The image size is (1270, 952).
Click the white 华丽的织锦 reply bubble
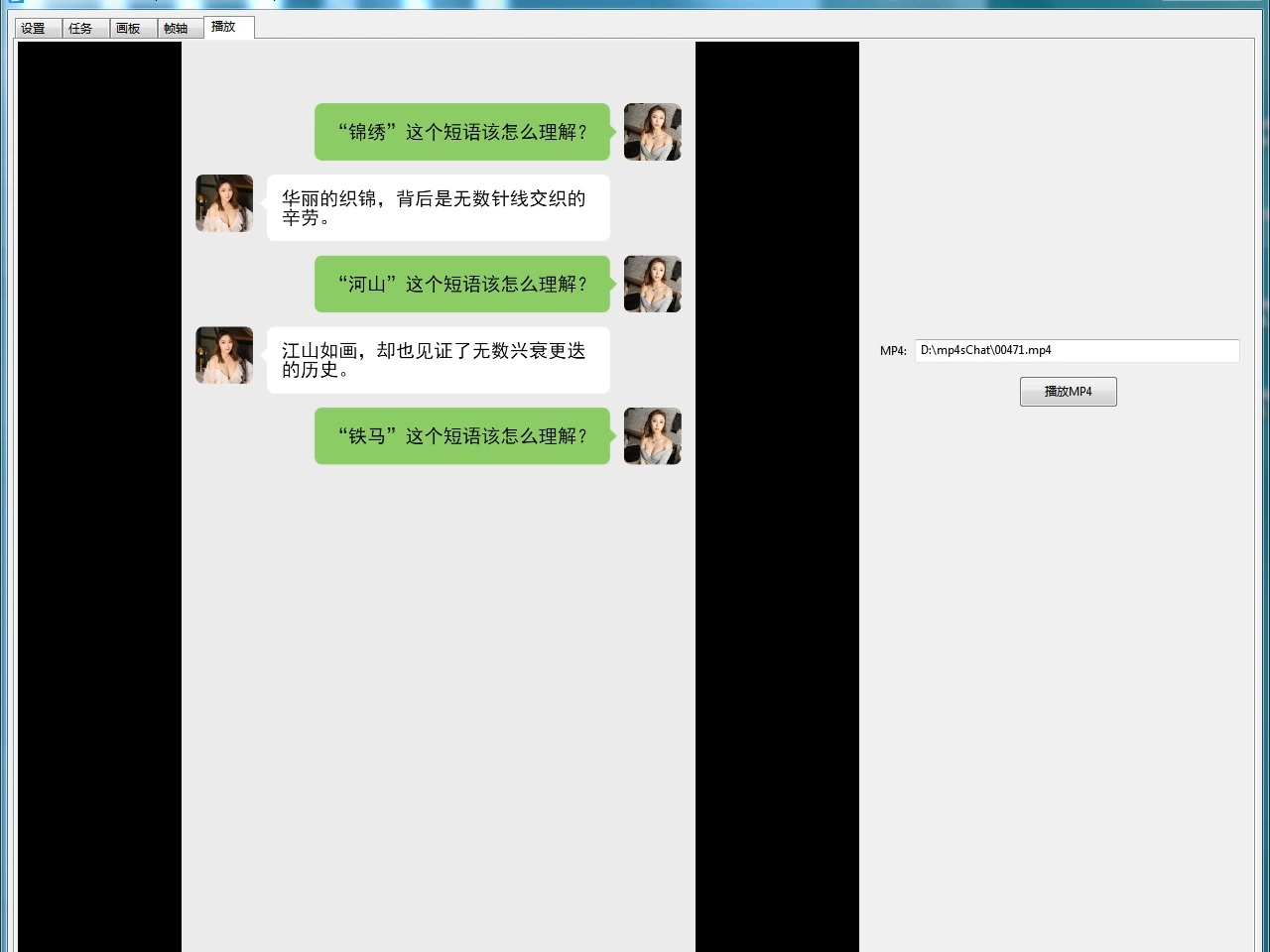point(436,208)
